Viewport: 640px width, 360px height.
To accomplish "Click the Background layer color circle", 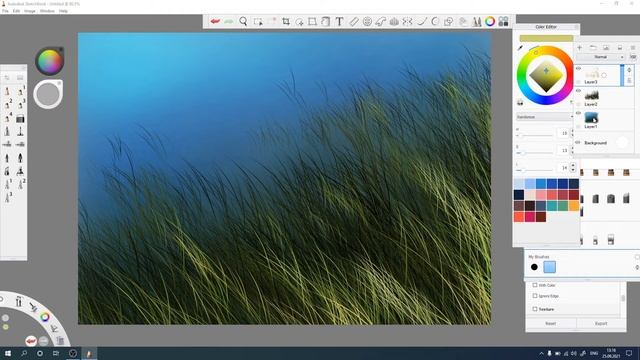I will point(622,142).
